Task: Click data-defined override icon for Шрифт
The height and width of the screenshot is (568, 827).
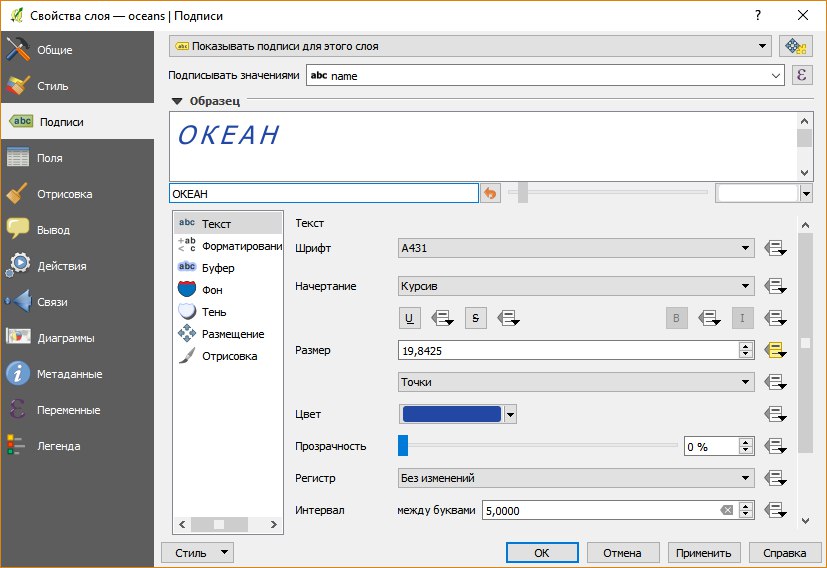Action: pyautogui.click(x=775, y=249)
